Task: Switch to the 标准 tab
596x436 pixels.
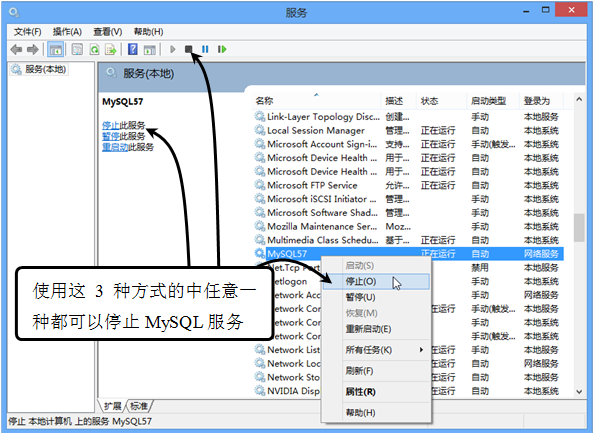Action: pos(139,406)
